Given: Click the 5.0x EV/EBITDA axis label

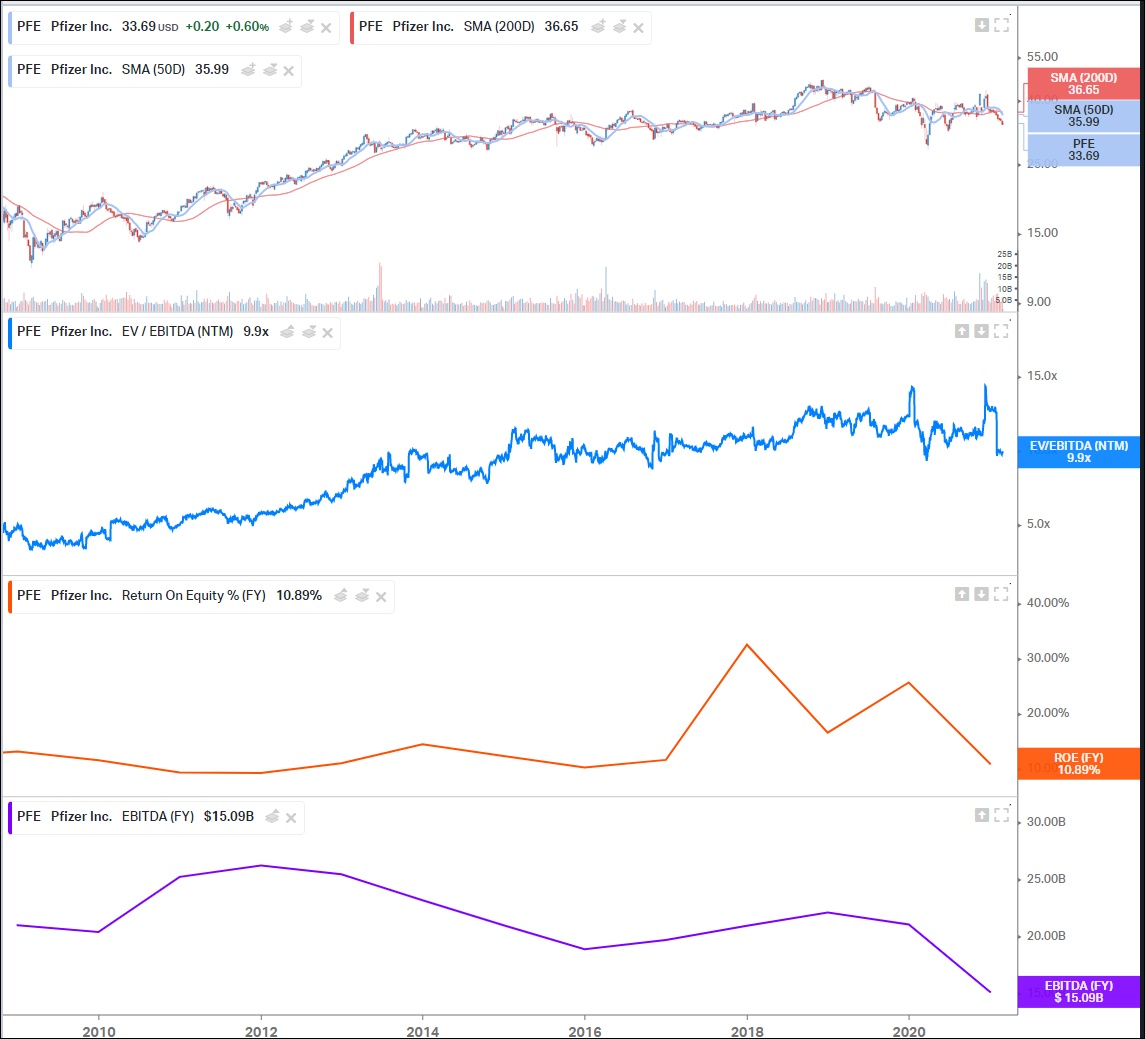Looking at the screenshot, I should [x=1038, y=524].
